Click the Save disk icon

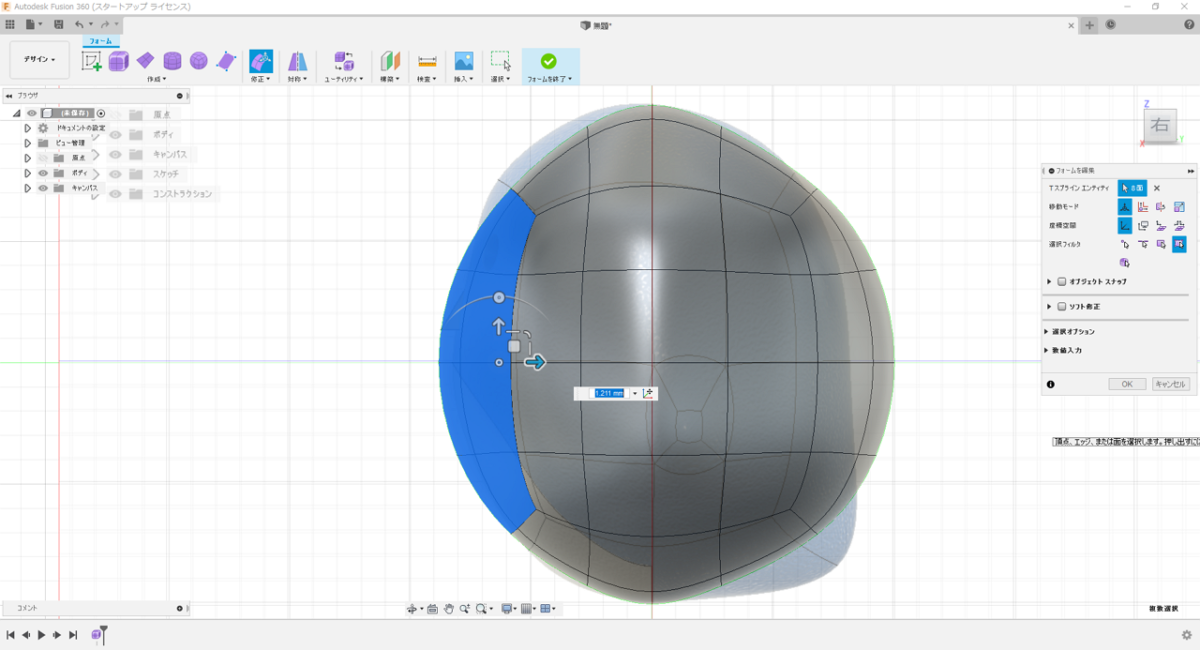[x=59, y=24]
